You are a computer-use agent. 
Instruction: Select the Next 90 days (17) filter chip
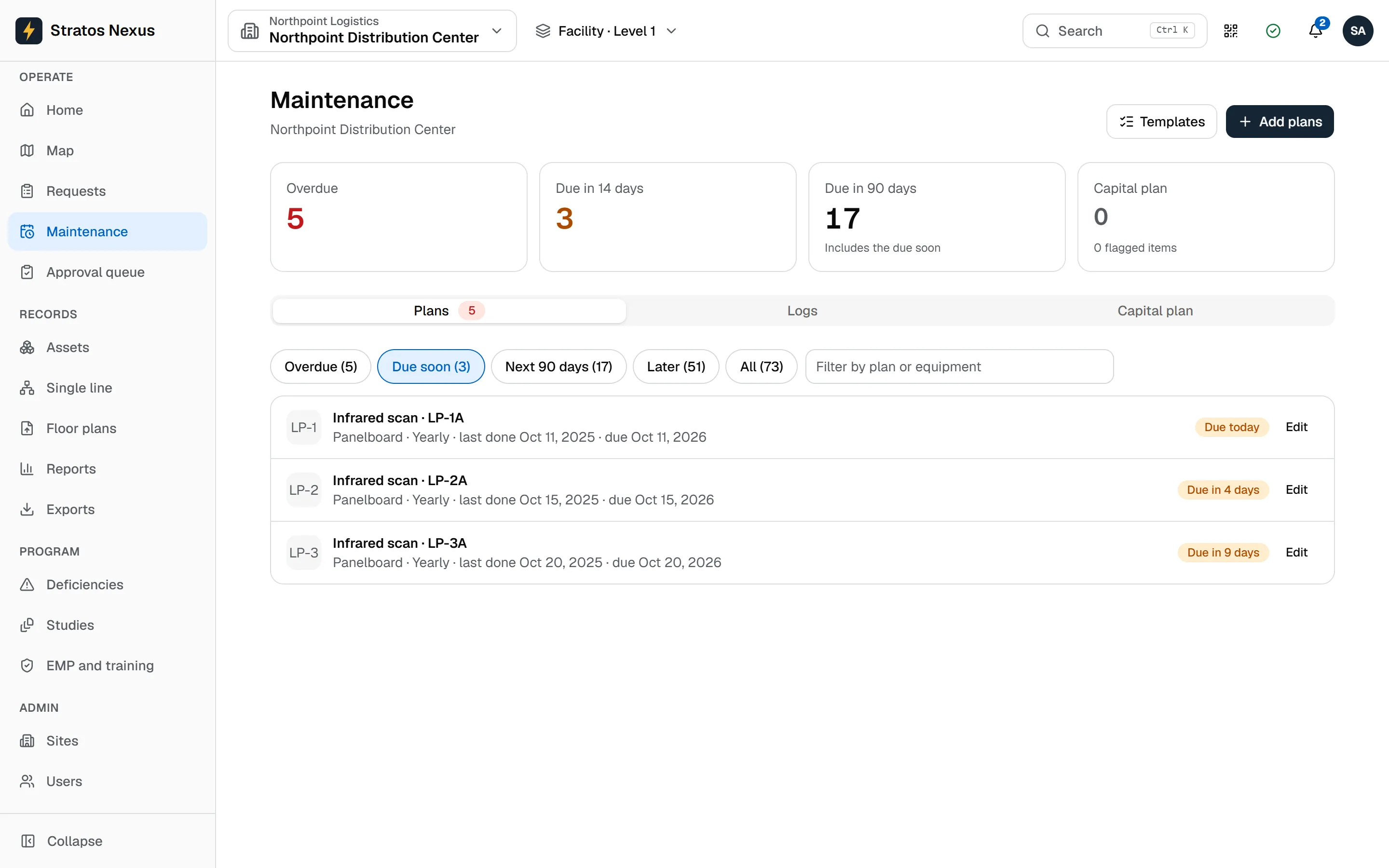558,367
